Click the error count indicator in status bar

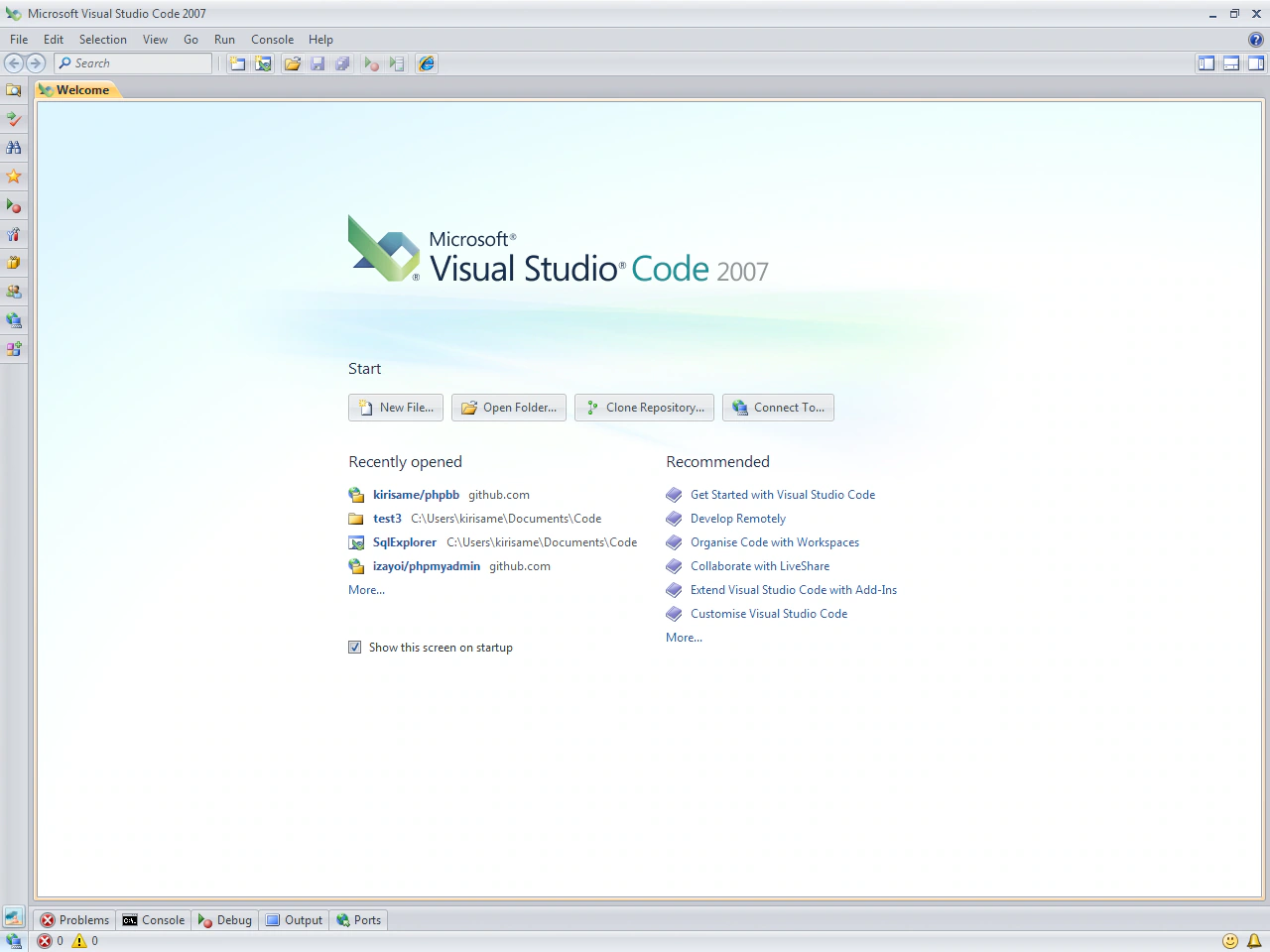(x=51, y=940)
